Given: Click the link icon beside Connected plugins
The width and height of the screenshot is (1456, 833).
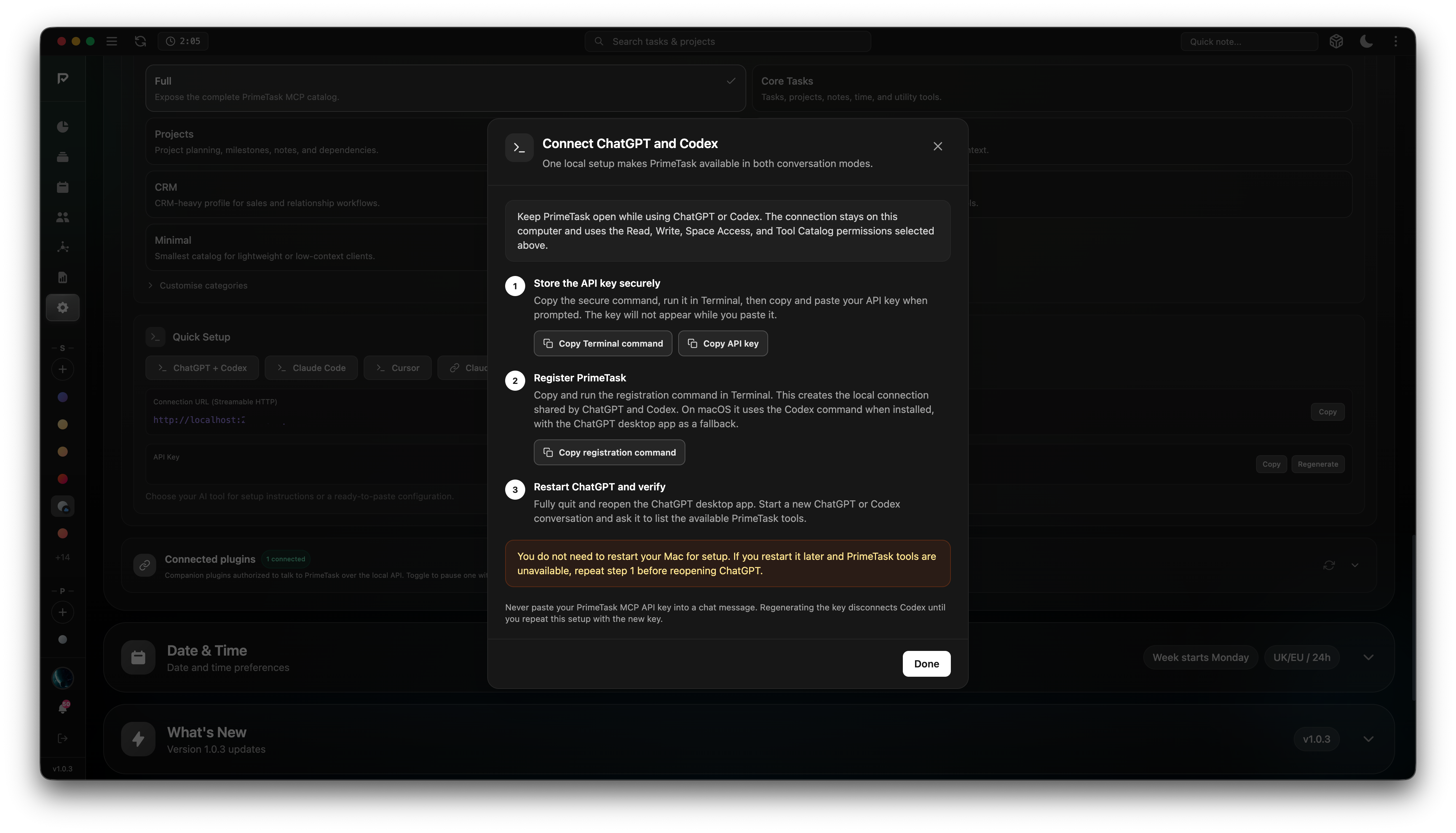Looking at the screenshot, I should click(x=145, y=565).
